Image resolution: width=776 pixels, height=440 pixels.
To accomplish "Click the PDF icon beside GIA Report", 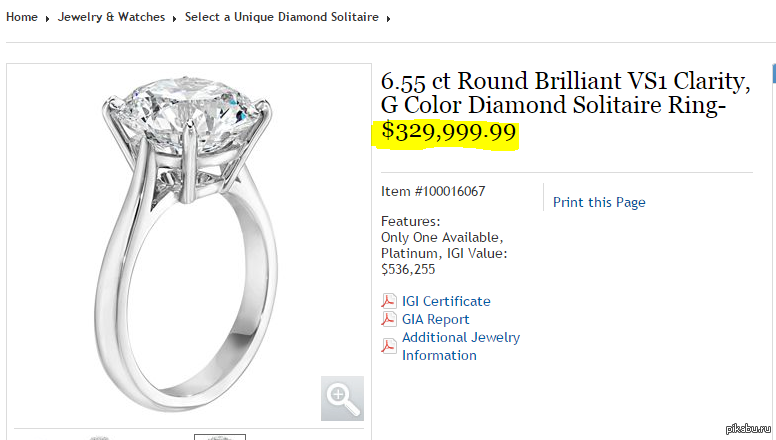I will (x=389, y=319).
